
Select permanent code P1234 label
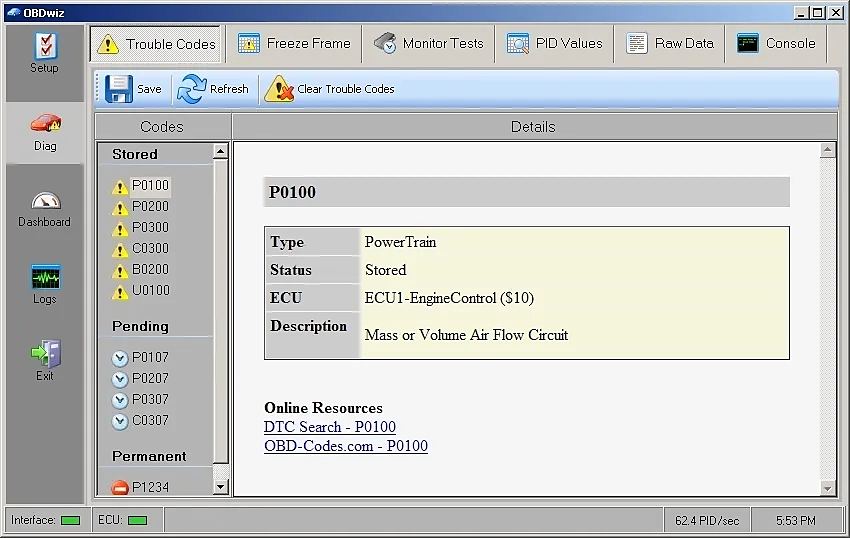[150, 488]
